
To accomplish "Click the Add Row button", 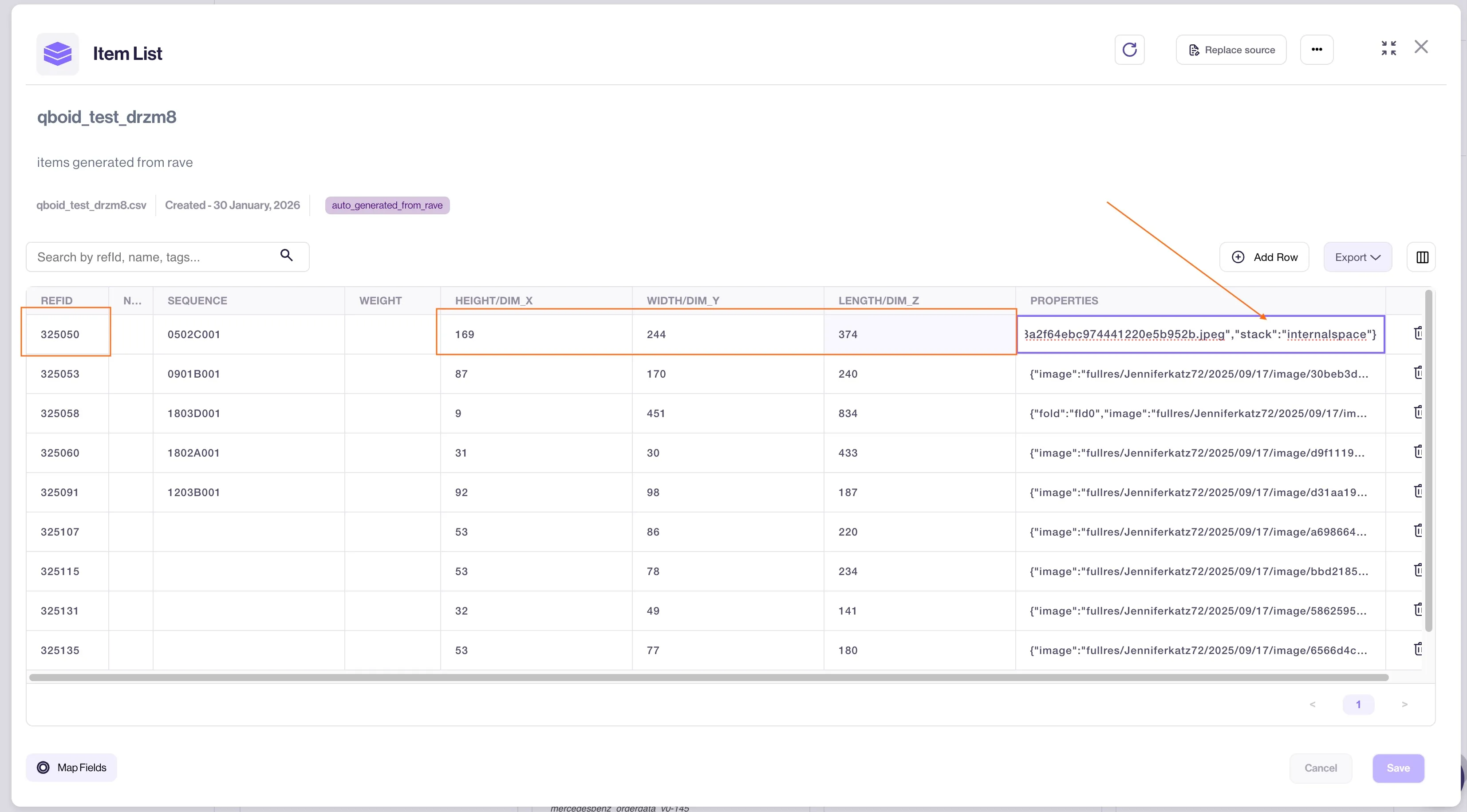I will point(1264,257).
